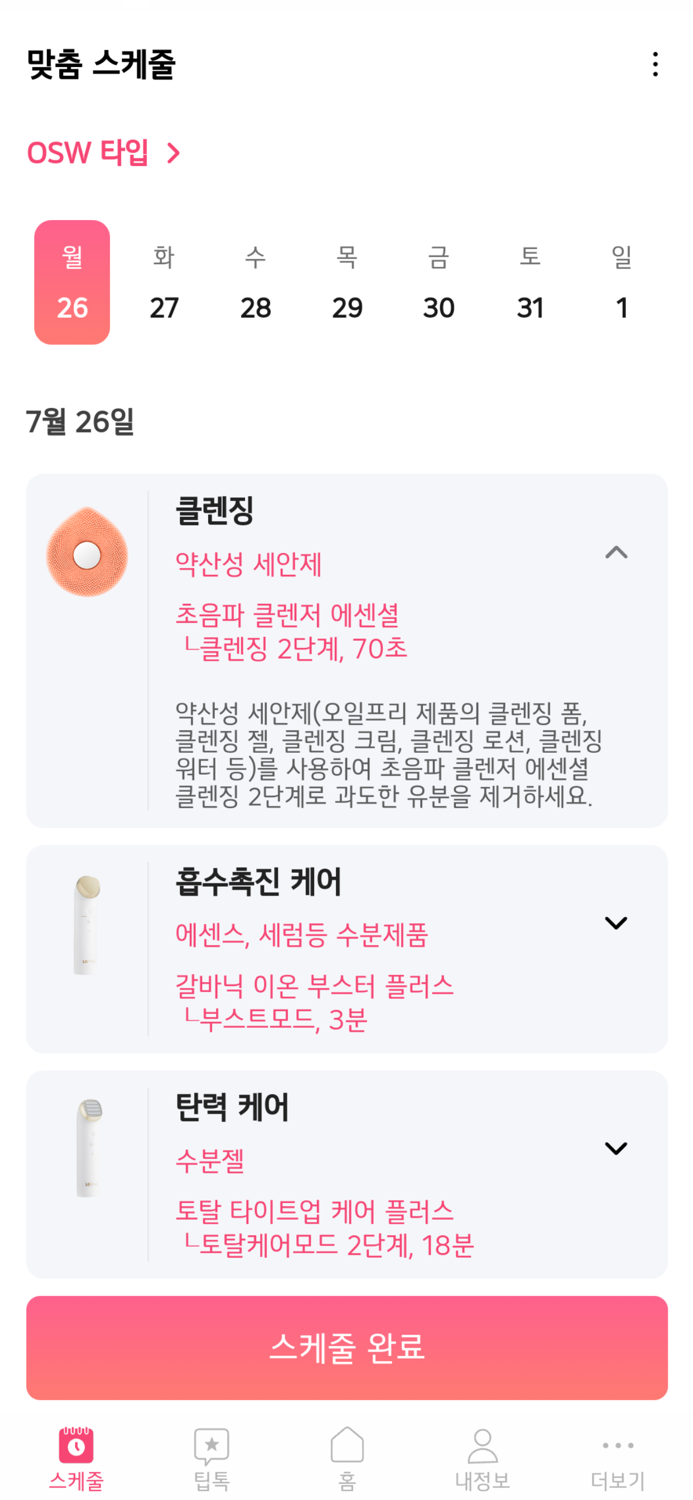Image resolution: width=693 pixels, height=1500 pixels.
Task: Open 팁톡 via the speech-bubble icon
Action: point(209,1445)
